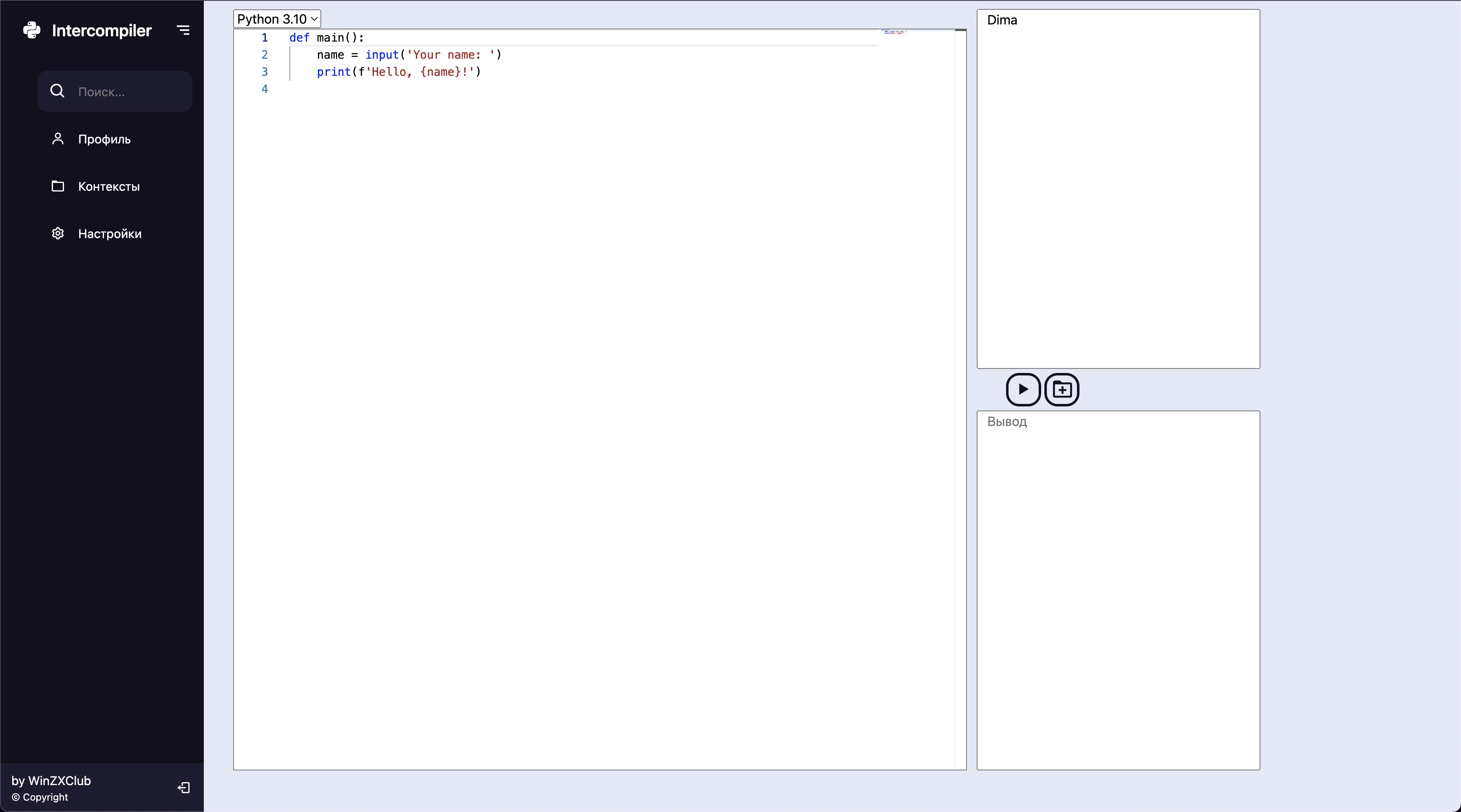The height and width of the screenshot is (812, 1461).
Task: Click the Профиль user icon
Action: [x=58, y=139]
